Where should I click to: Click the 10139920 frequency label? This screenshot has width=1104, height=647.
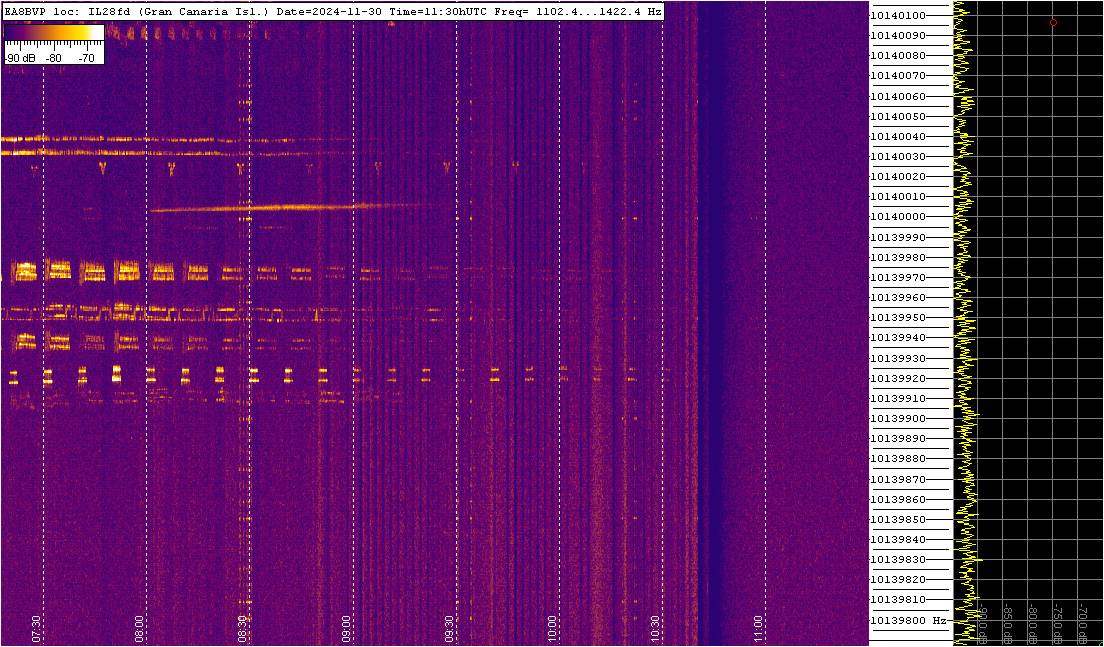[x=898, y=378]
